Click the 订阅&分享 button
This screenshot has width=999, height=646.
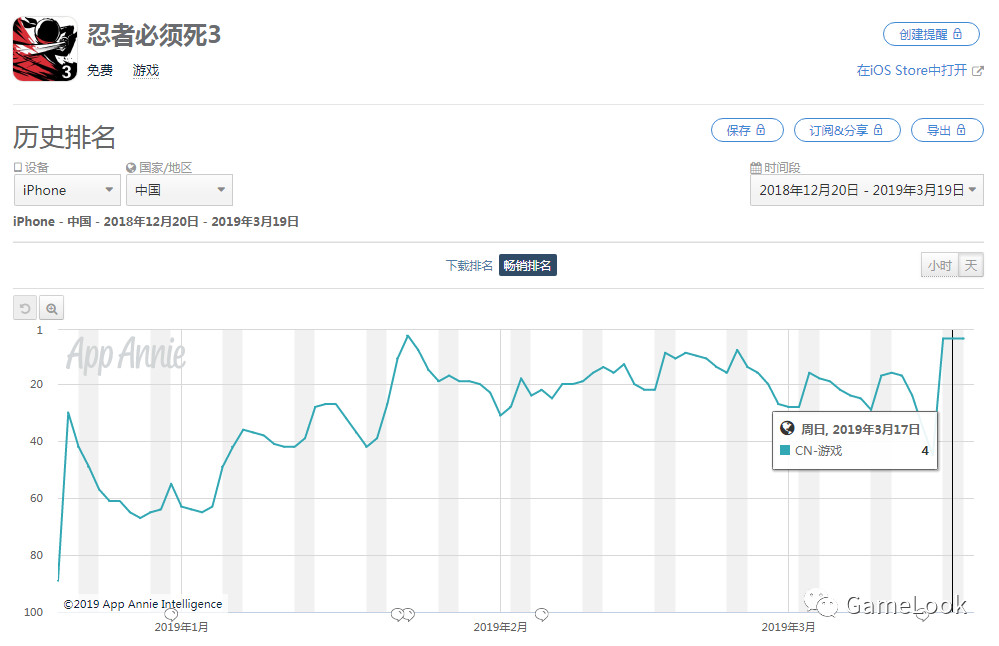pos(846,130)
